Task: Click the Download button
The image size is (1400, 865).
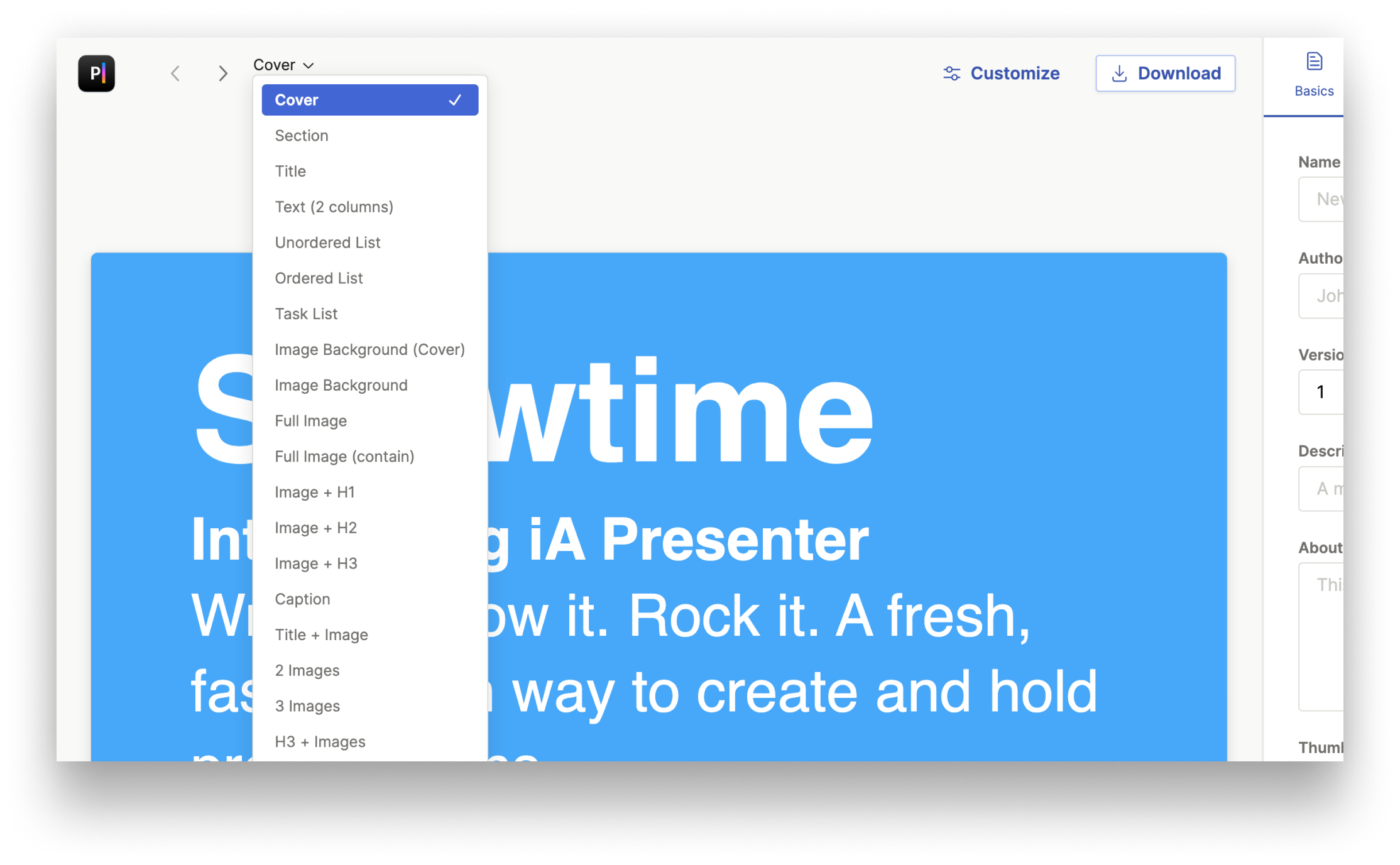Action: click(1166, 73)
